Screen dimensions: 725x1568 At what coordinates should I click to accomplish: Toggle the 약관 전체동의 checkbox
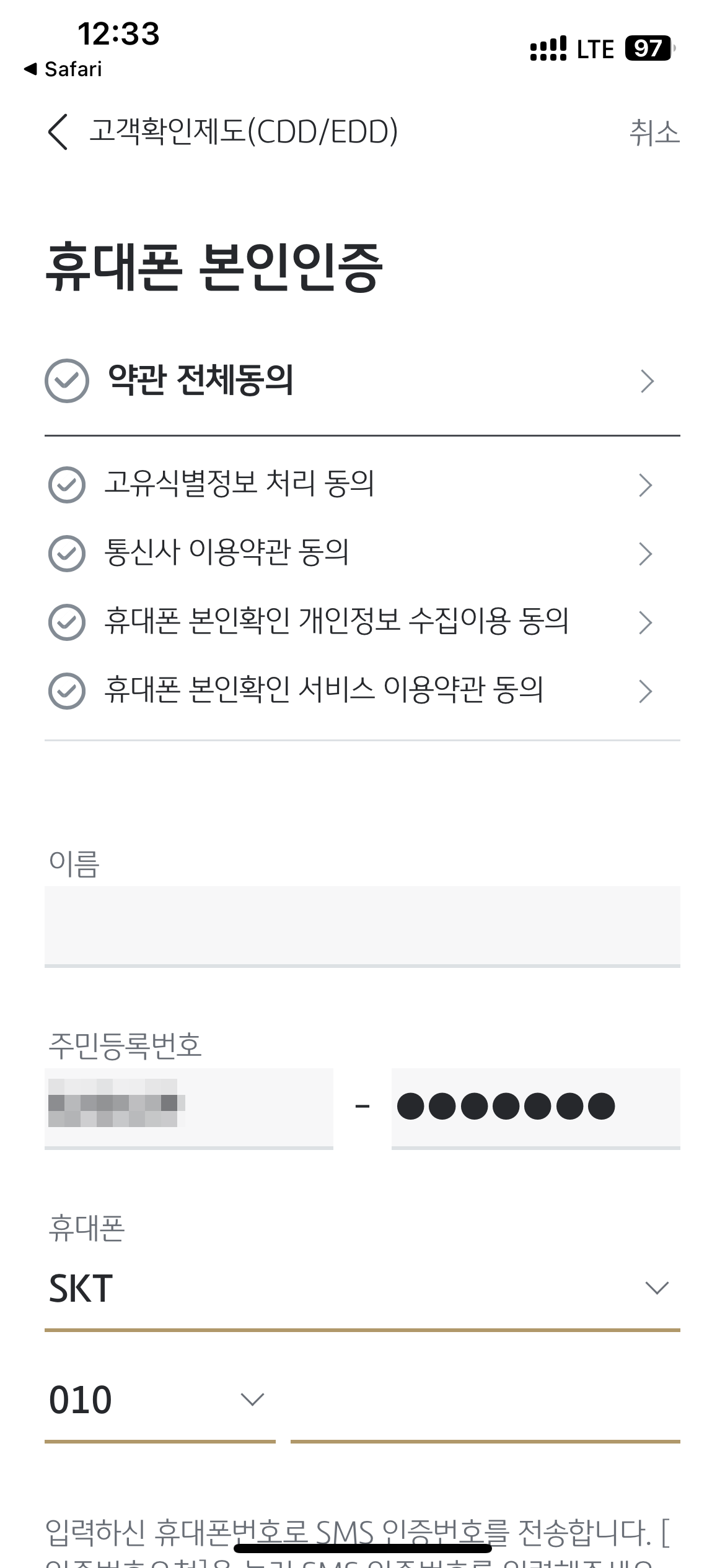click(x=67, y=381)
